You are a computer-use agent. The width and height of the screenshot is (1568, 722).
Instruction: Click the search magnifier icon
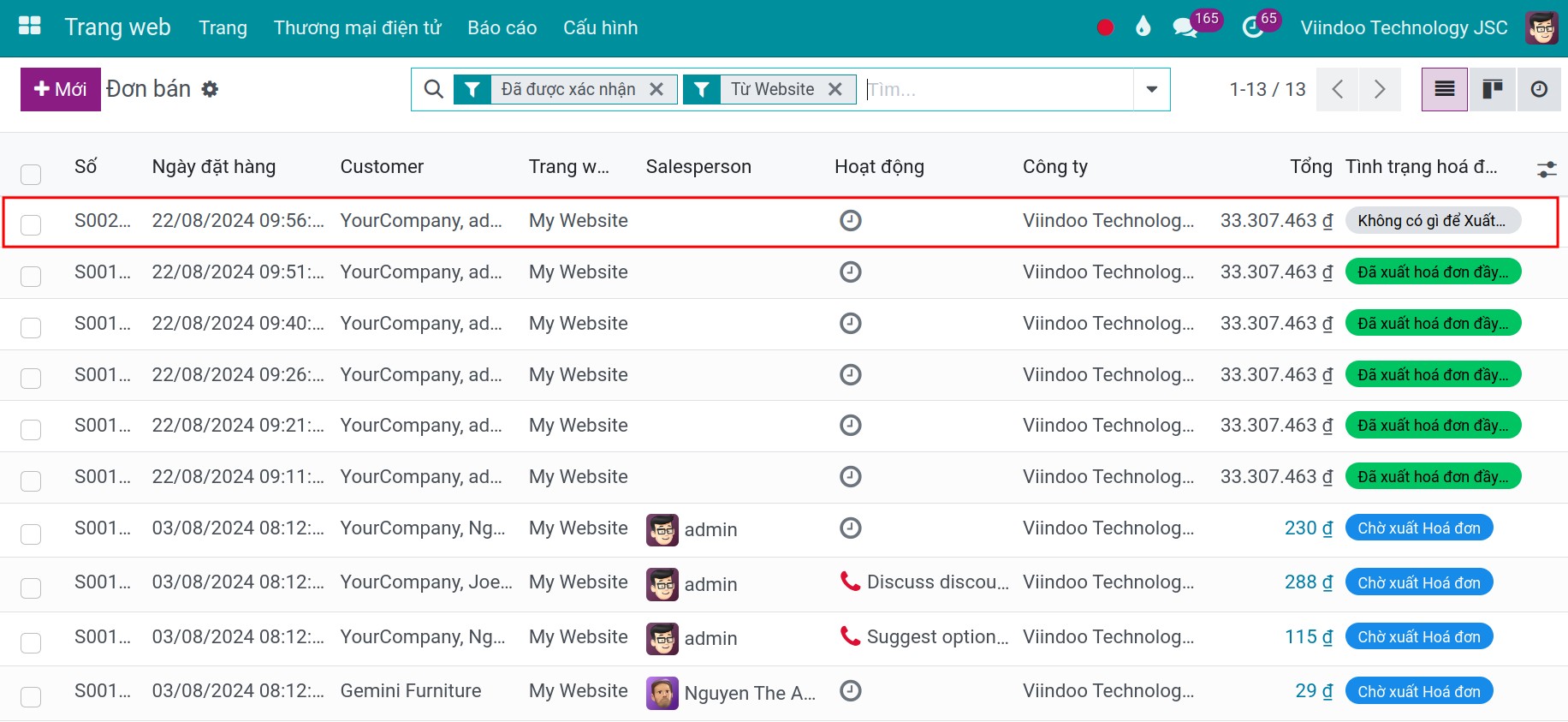coord(434,89)
